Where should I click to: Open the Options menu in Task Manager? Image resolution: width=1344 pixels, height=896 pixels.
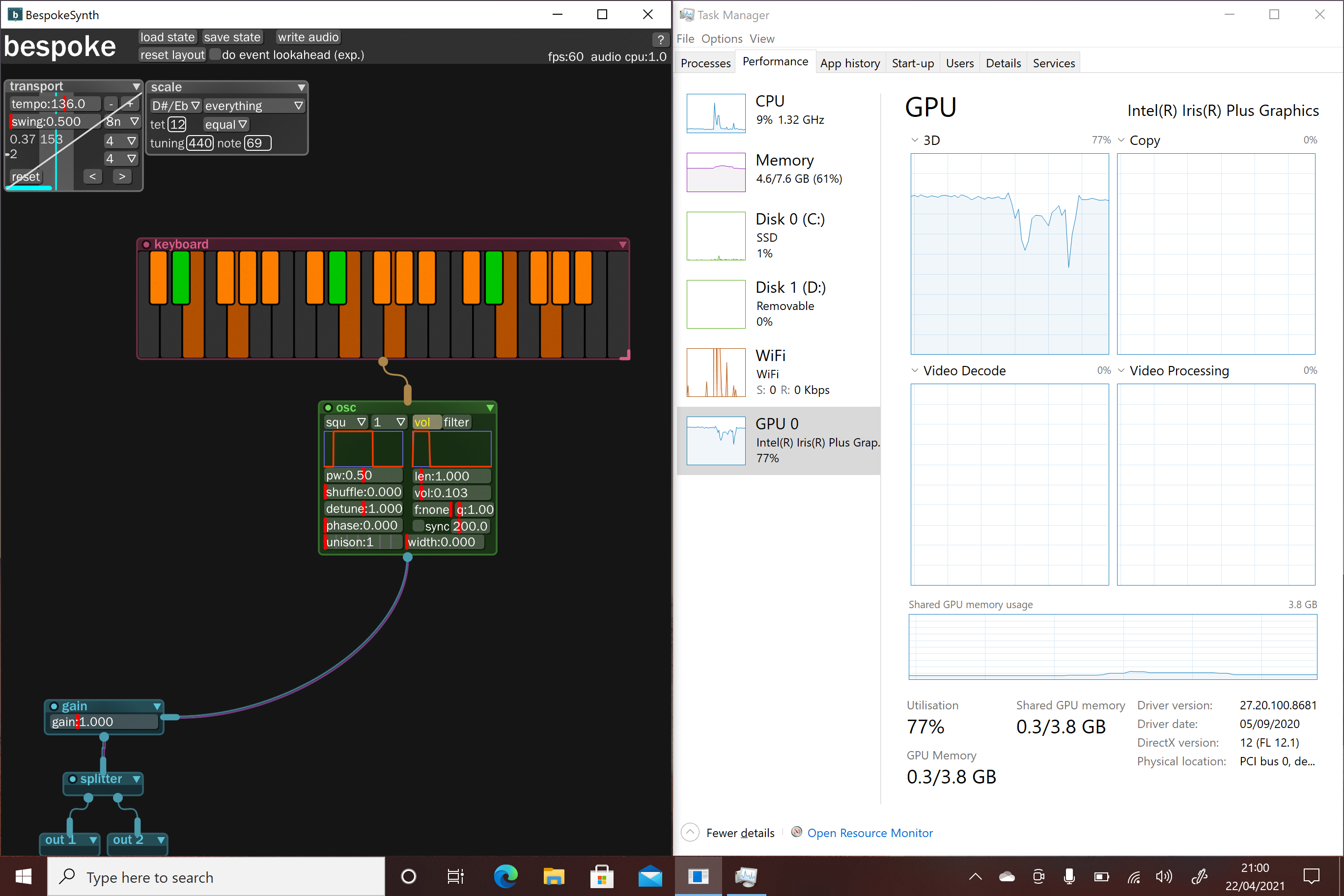pos(721,38)
